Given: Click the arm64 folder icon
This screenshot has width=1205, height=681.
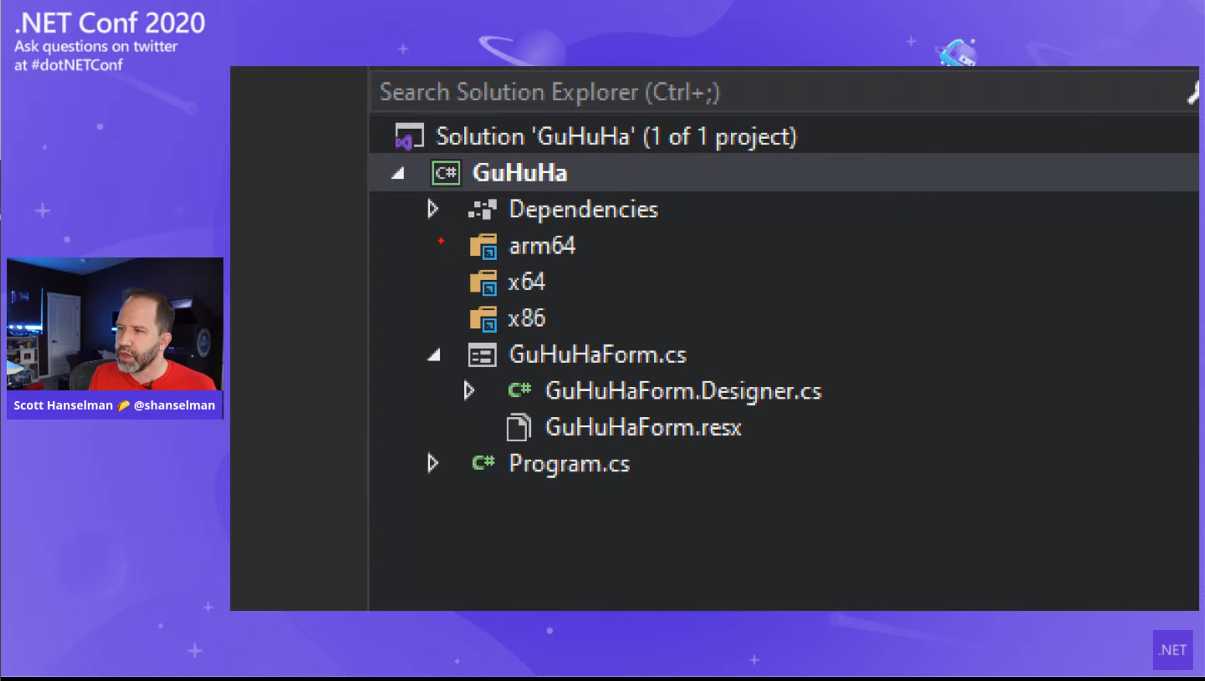Looking at the screenshot, I should (x=483, y=246).
